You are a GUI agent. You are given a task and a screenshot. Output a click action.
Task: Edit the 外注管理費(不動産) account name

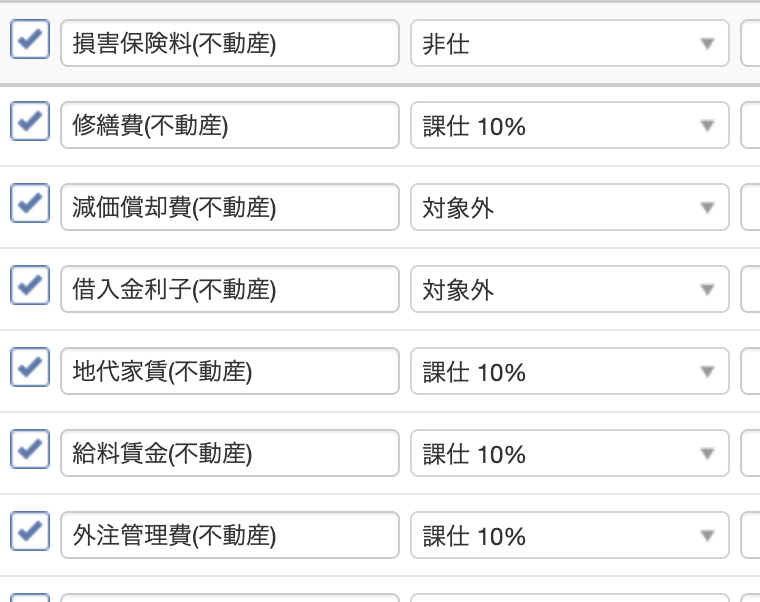click(229, 536)
